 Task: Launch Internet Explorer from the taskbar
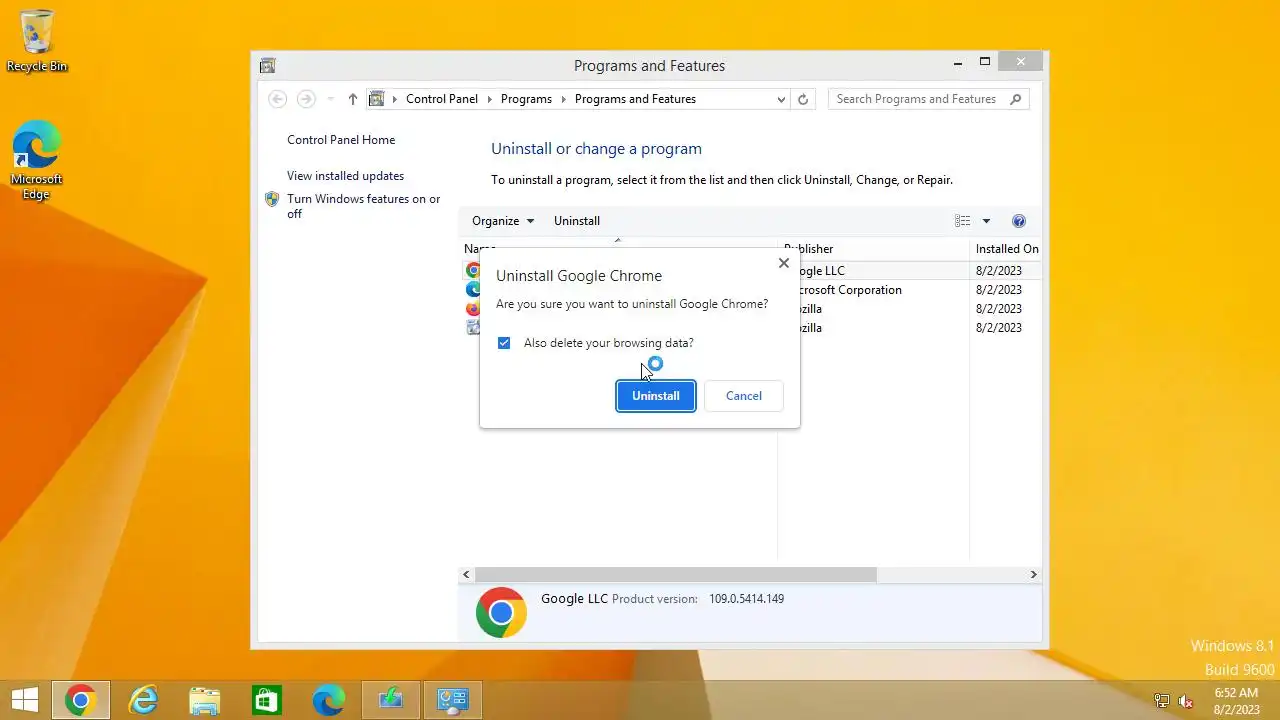pyautogui.click(x=143, y=700)
